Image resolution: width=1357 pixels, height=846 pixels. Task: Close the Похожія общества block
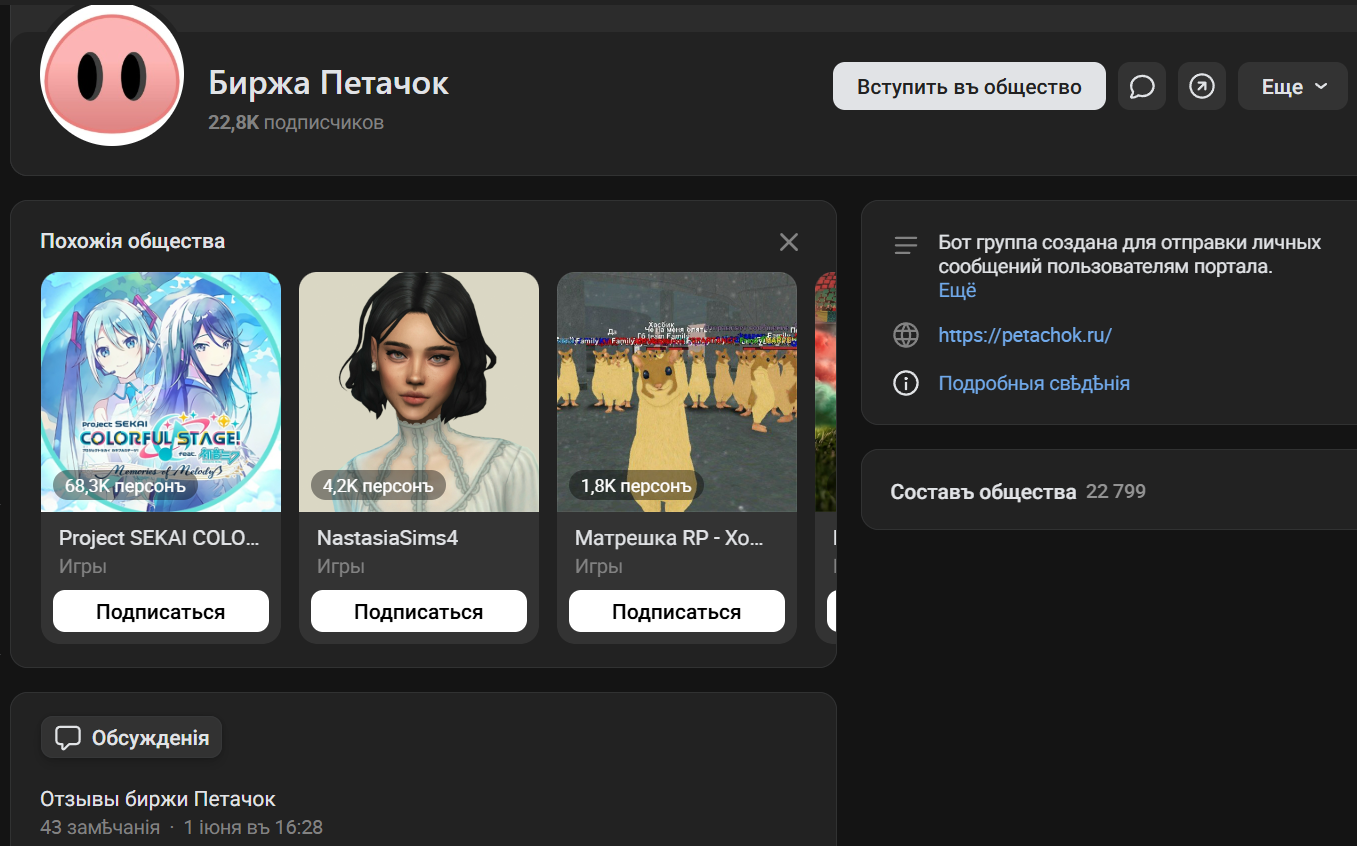[789, 242]
